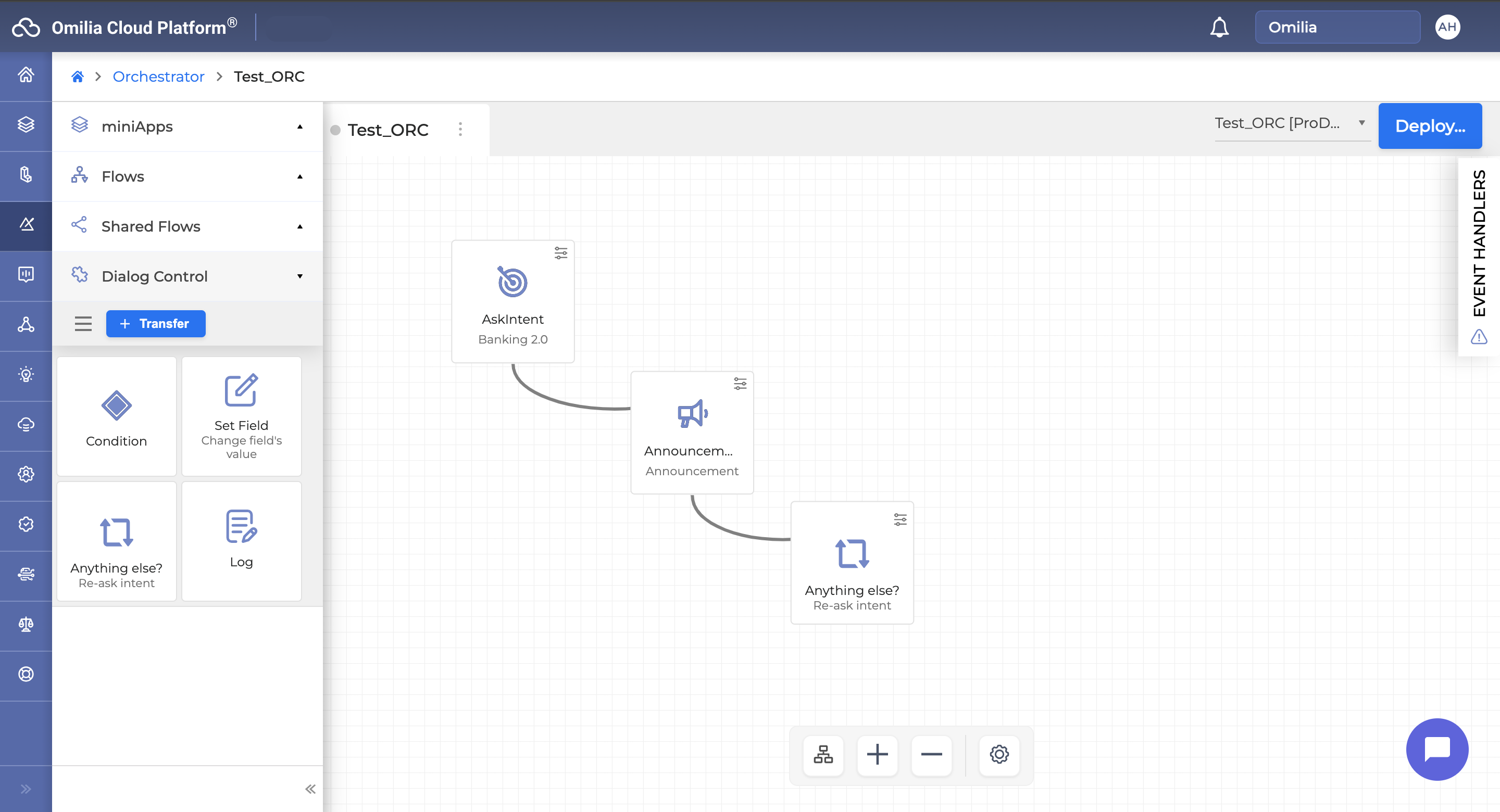Click the Orchestrator breadcrumb link
Screen dimensions: 1500x812
pos(158,76)
